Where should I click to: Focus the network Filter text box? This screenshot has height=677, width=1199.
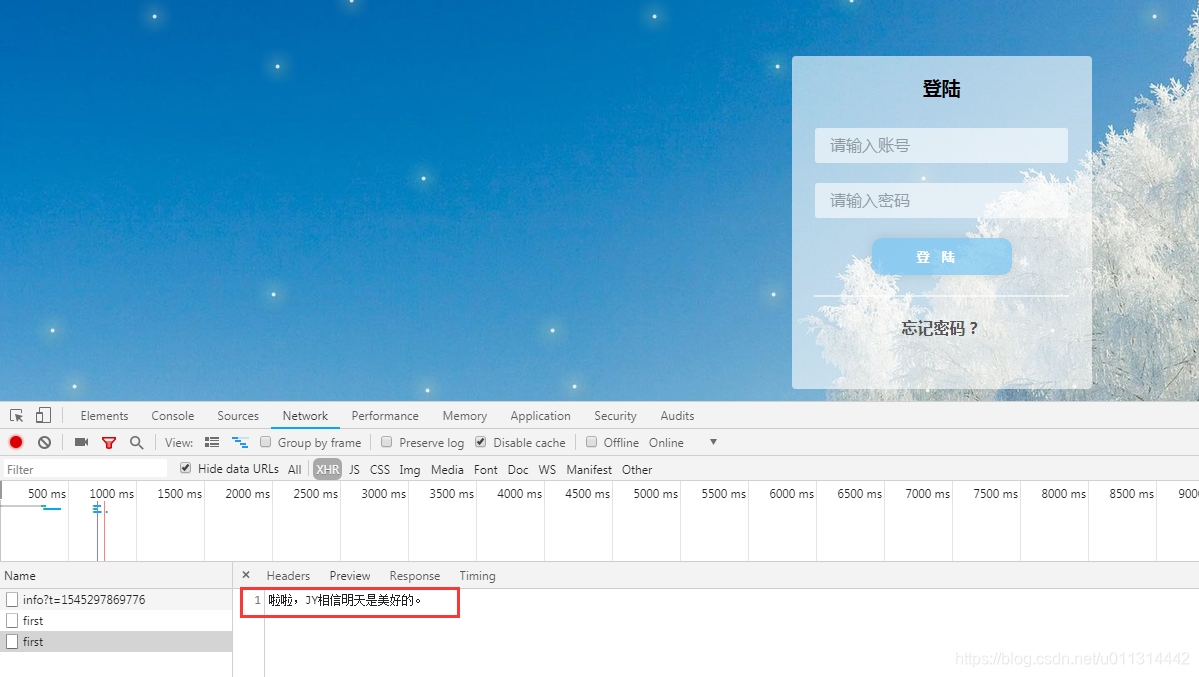(x=84, y=469)
